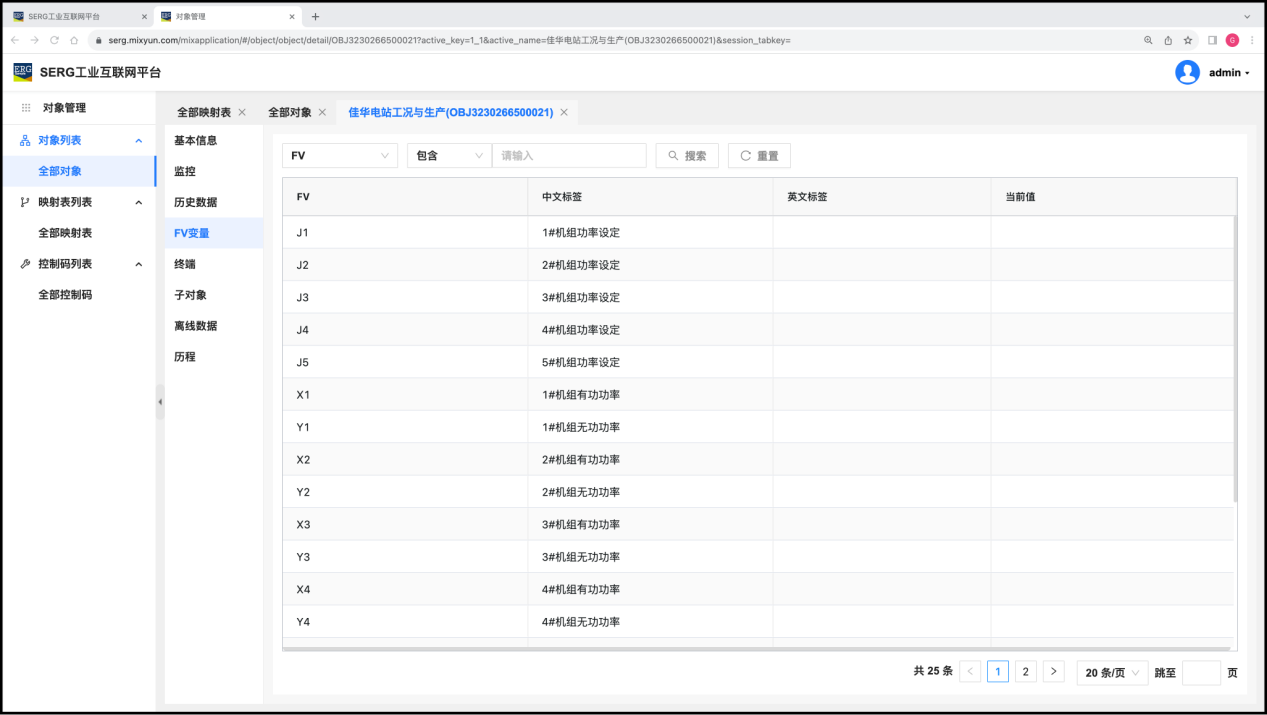Close the 全部映射表 tab
The image size is (1267, 715).
click(242, 112)
